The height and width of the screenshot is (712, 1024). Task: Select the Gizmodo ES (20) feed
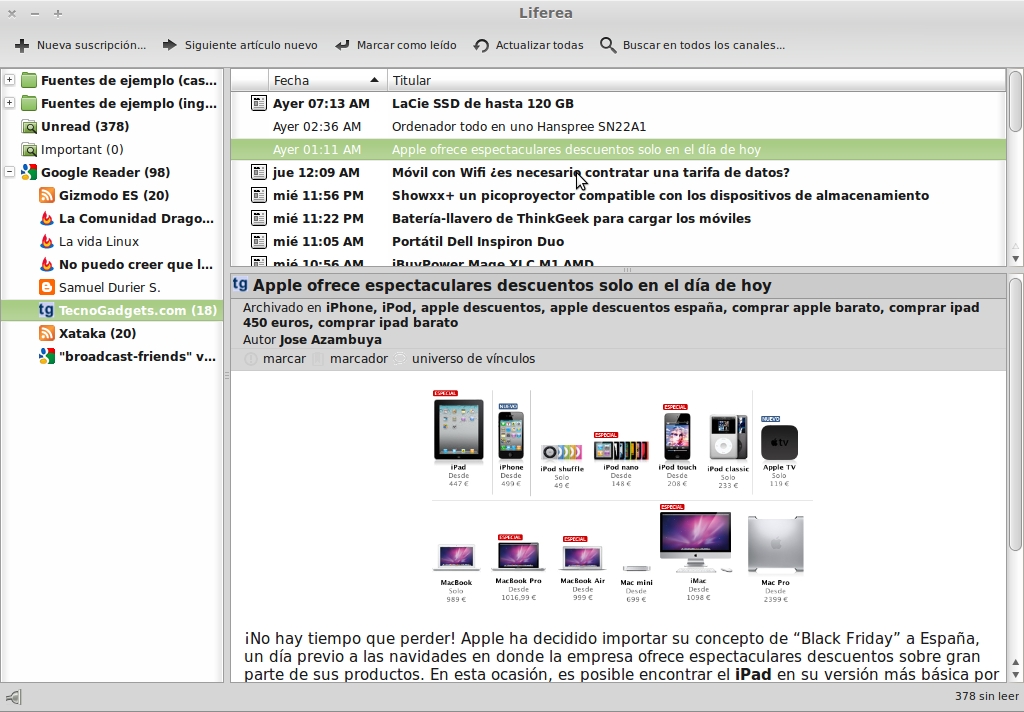point(114,195)
